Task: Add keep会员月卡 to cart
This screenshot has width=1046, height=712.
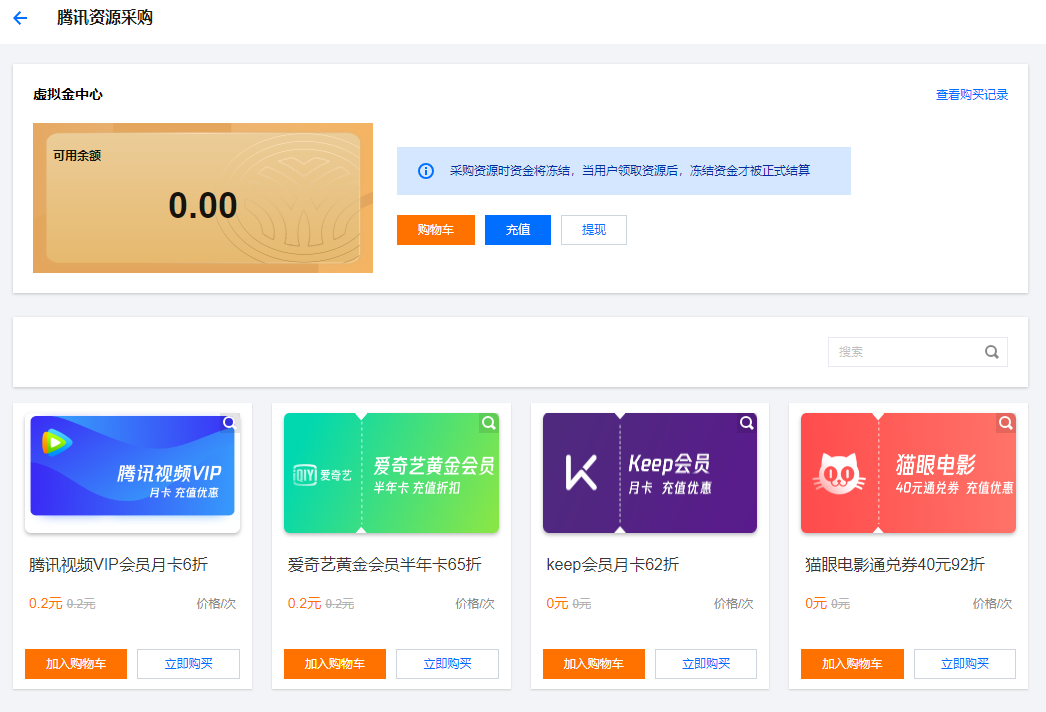Action: [594, 664]
